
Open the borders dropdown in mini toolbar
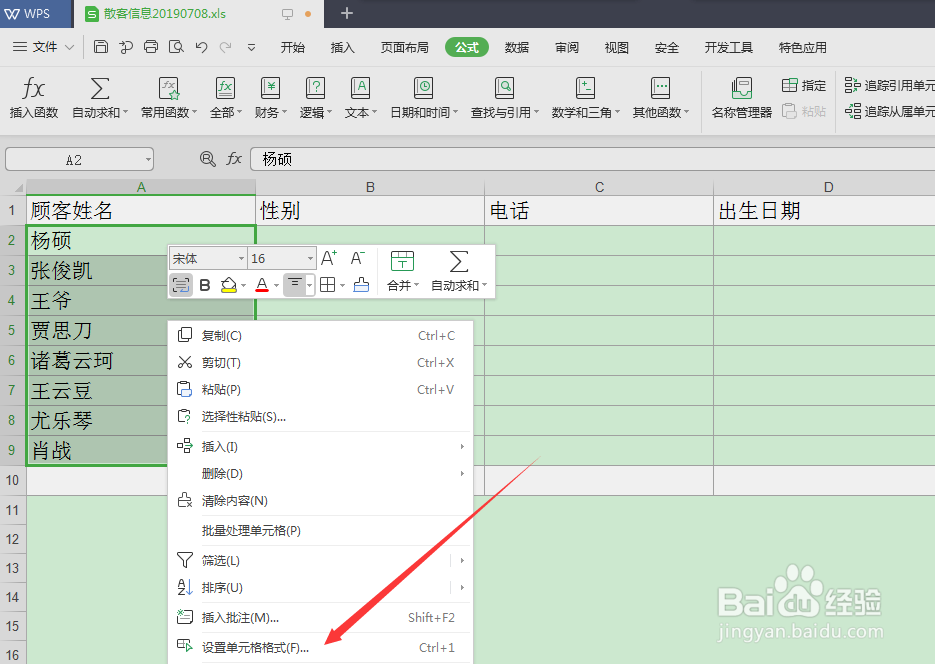click(342, 286)
